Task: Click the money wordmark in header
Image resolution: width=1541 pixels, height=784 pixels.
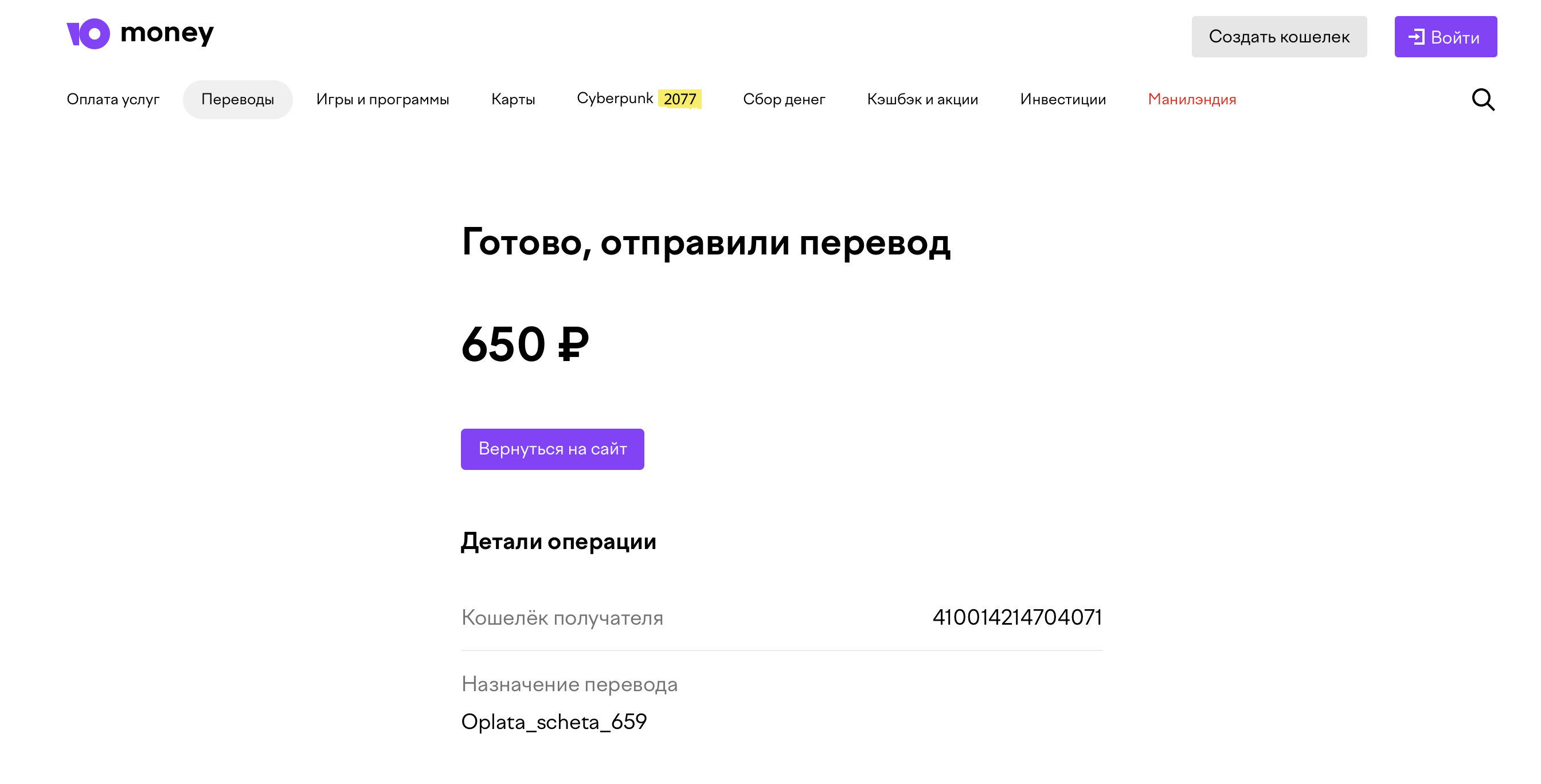Action: (167, 33)
